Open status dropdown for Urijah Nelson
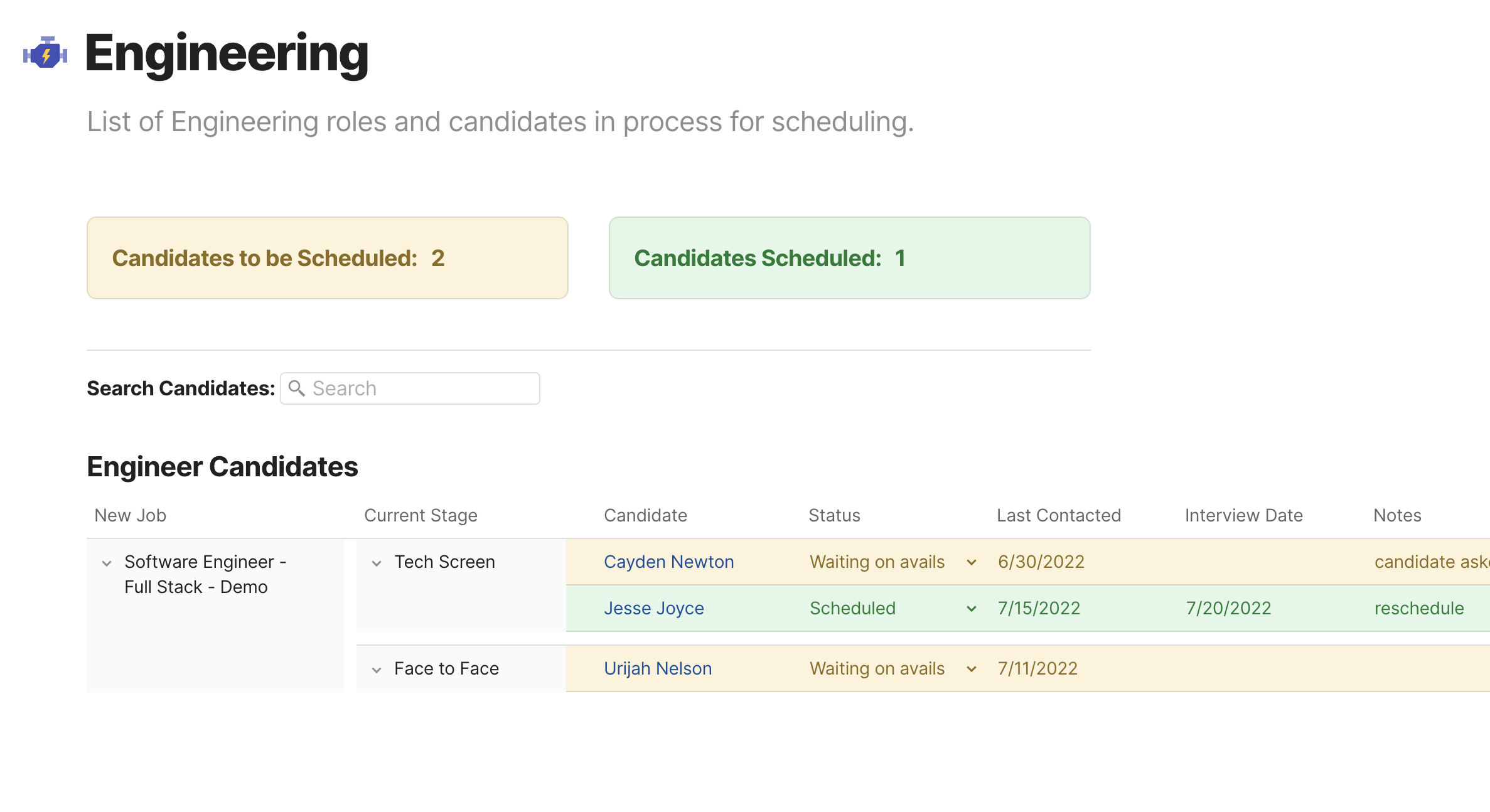This screenshot has height=812, width=1490. tap(972, 669)
